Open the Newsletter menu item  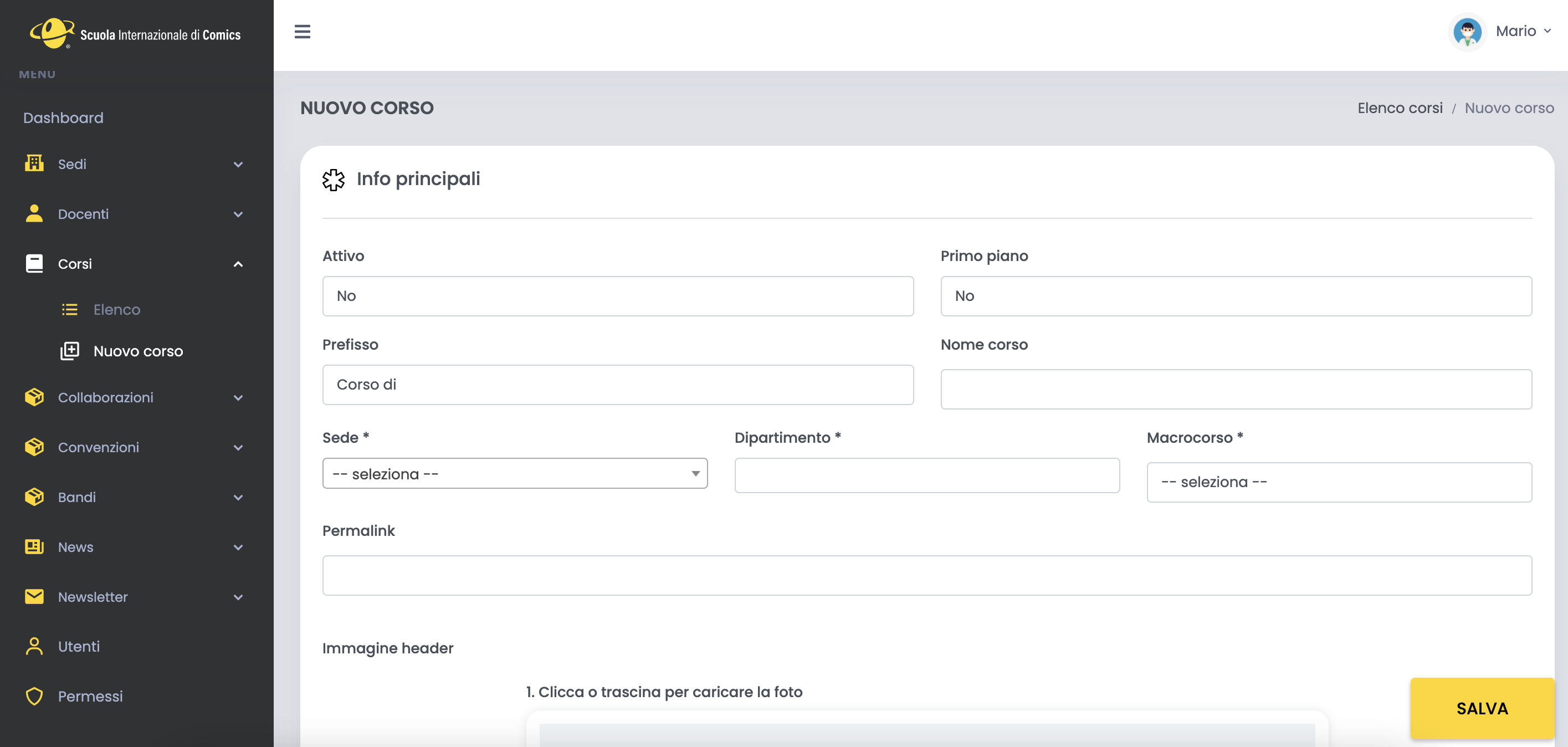coord(93,597)
